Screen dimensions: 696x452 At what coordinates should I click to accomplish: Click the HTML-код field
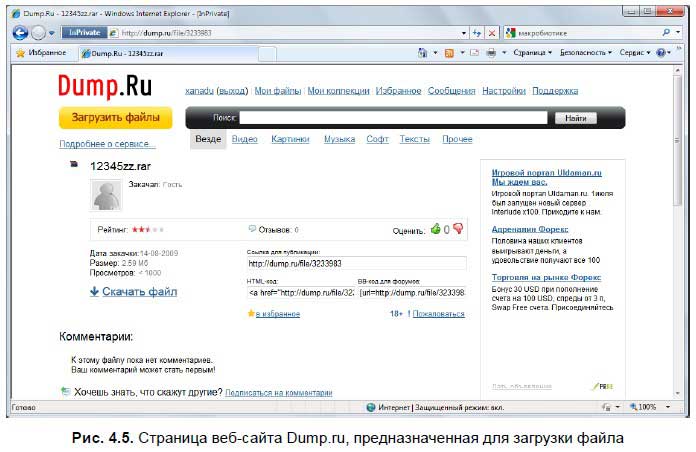coord(301,293)
